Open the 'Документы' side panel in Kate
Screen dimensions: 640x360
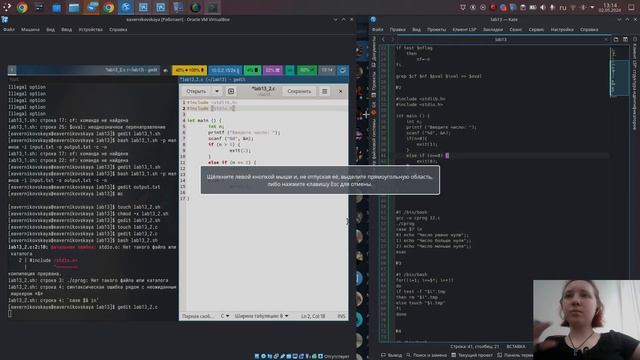pyautogui.click(x=374, y=52)
